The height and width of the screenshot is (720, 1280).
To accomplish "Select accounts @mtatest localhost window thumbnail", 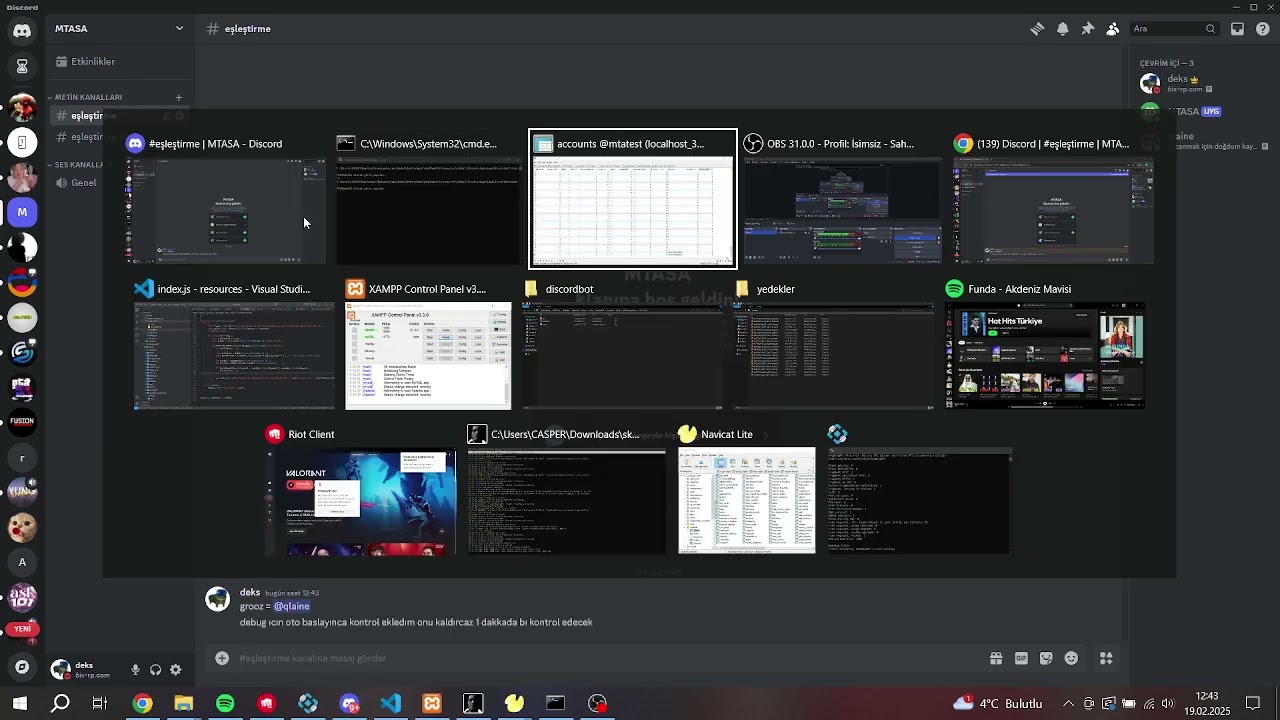I will 633,198.
